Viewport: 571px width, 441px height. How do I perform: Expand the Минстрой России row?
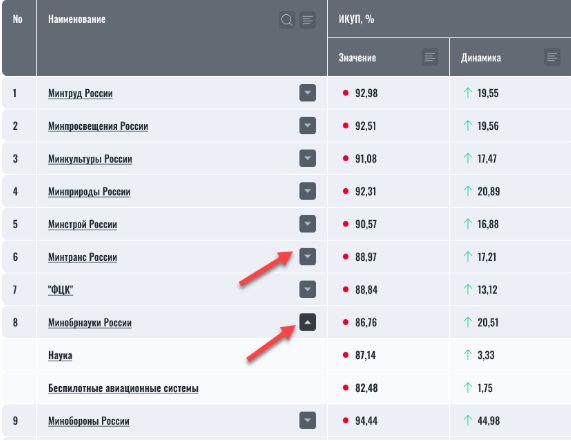tap(308, 224)
